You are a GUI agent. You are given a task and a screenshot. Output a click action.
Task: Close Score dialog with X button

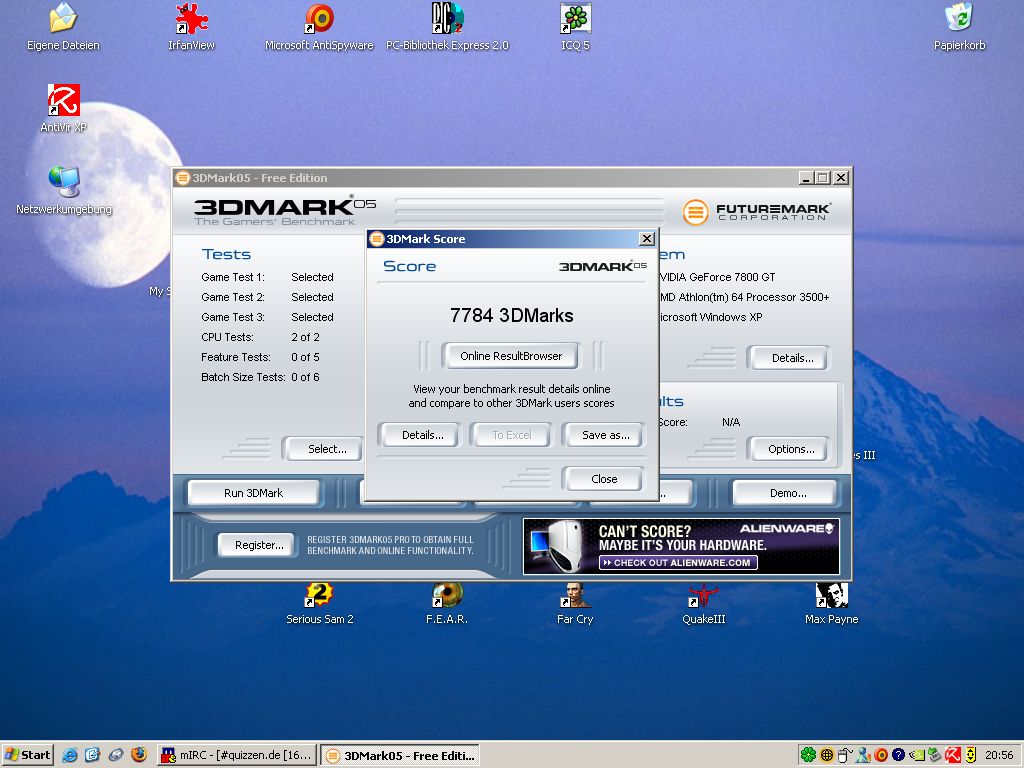click(x=647, y=239)
